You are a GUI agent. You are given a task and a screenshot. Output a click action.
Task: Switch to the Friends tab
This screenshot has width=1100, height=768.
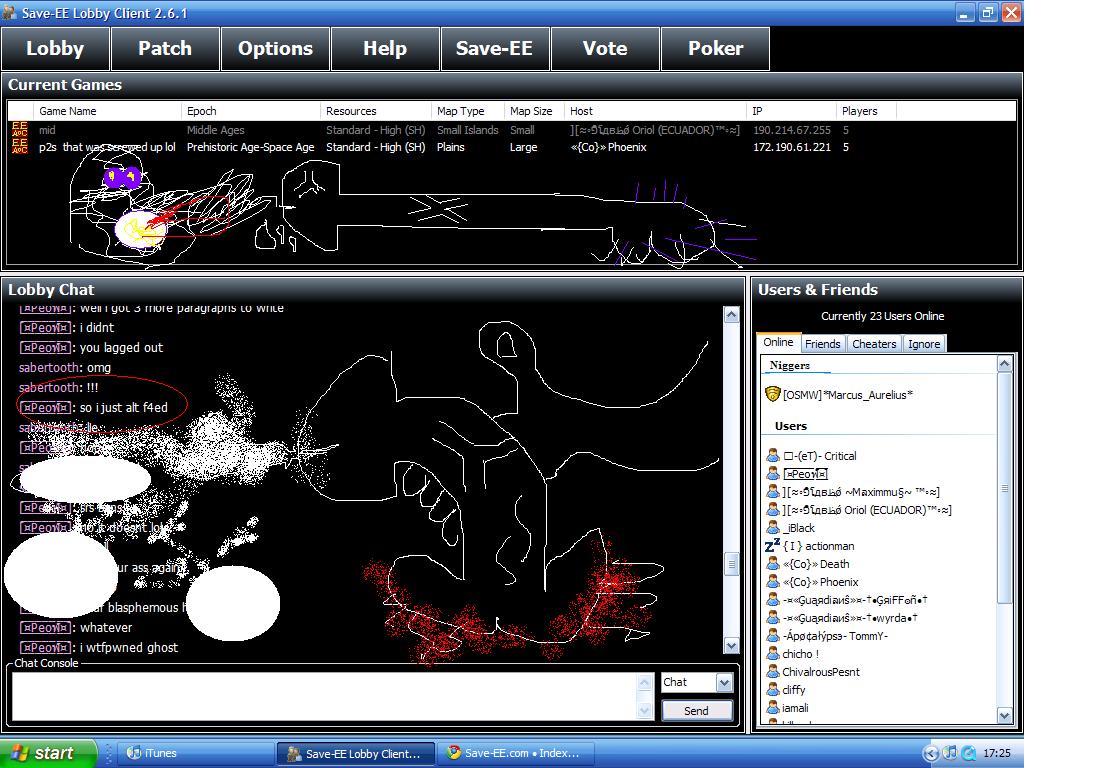[822, 343]
